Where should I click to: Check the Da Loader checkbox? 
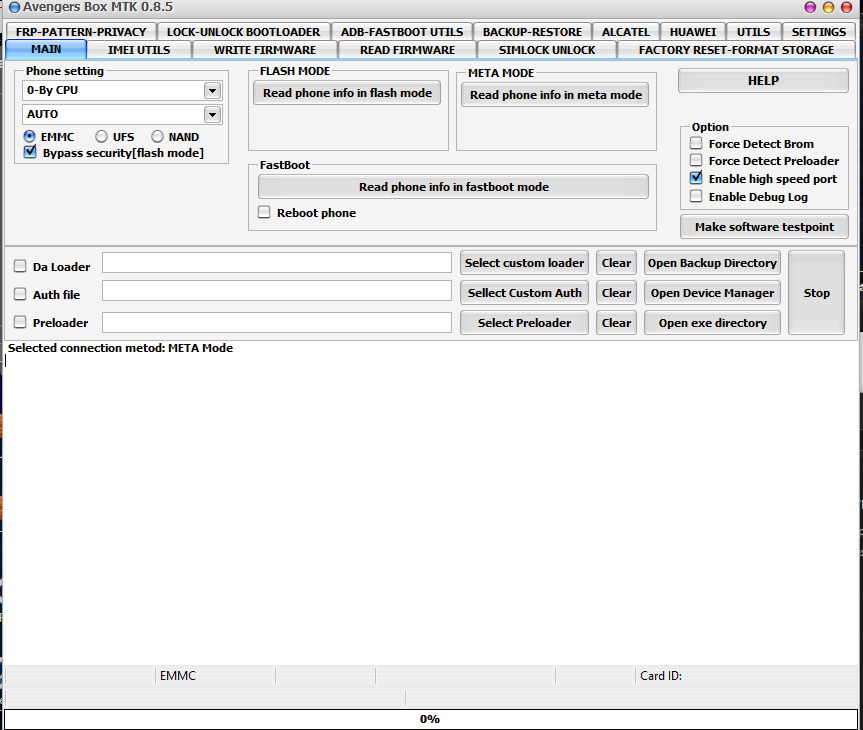pyautogui.click(x=20, y=266)
